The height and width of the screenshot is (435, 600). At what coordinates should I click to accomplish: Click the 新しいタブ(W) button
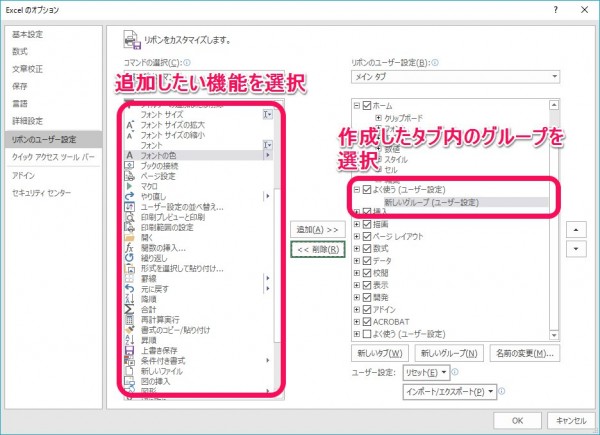pyautogui.click(x=380, y=353)
